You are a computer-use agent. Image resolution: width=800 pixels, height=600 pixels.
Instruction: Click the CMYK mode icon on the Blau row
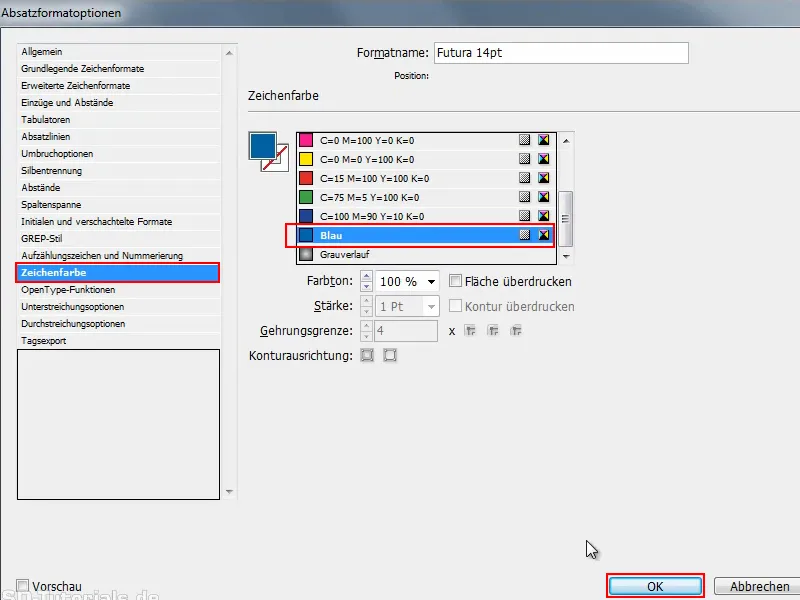[x=544, y=235]
